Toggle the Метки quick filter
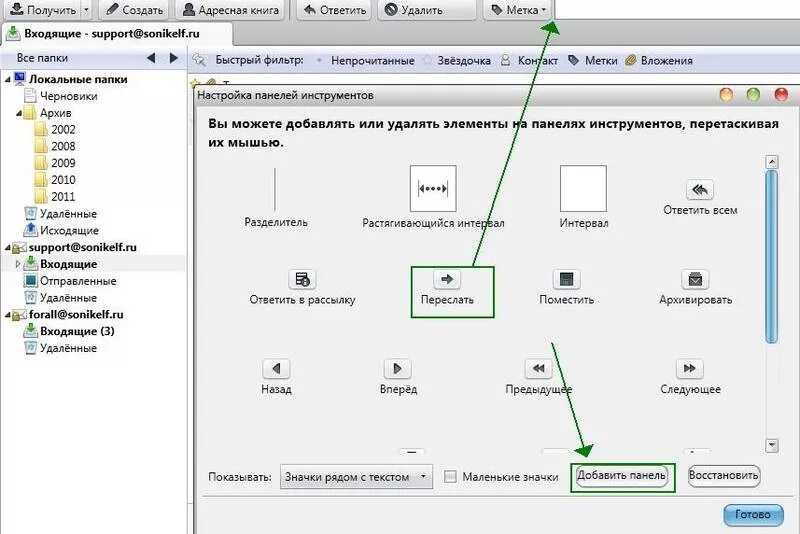Viewport: 800px width, 534px height. [592, 60]
